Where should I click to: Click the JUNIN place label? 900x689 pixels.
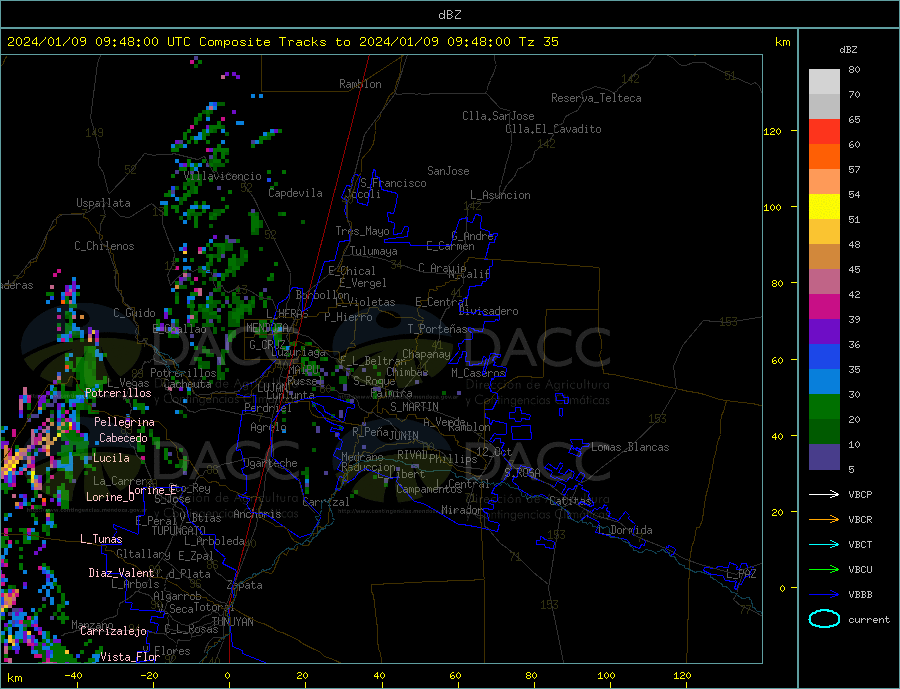[404, 436]
